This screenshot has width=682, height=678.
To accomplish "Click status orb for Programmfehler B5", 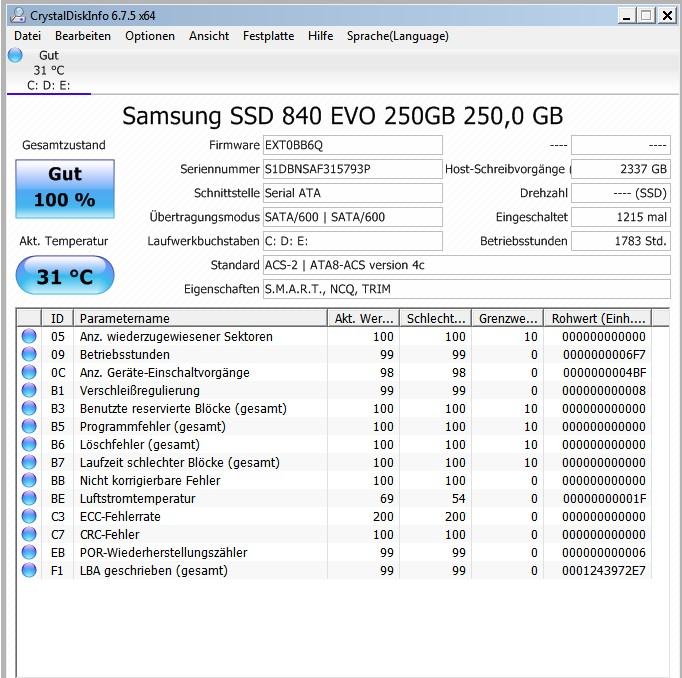I will coord(29,426).
